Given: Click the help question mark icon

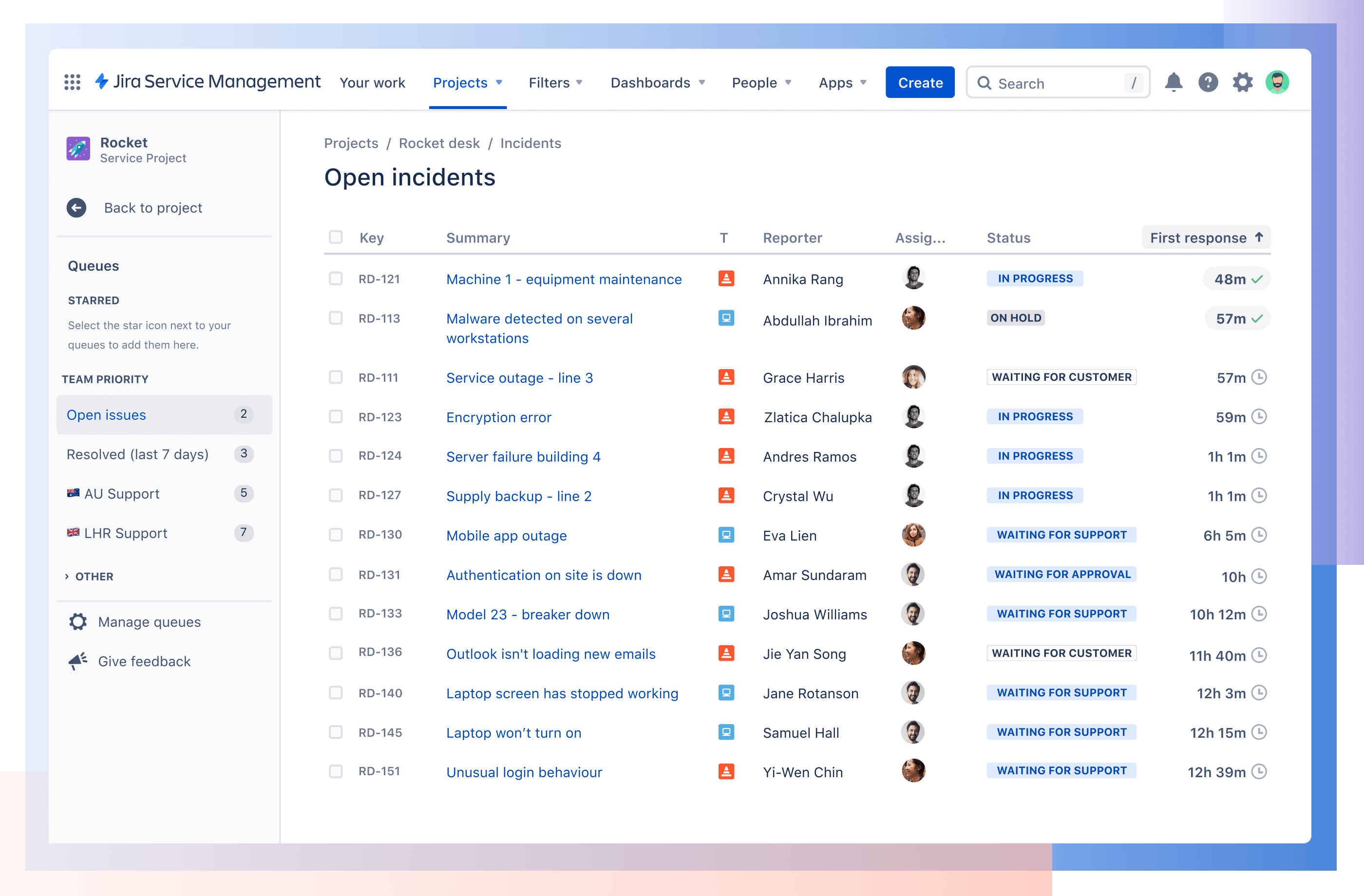Looking at the screenshot, I should click(1206, 83).
